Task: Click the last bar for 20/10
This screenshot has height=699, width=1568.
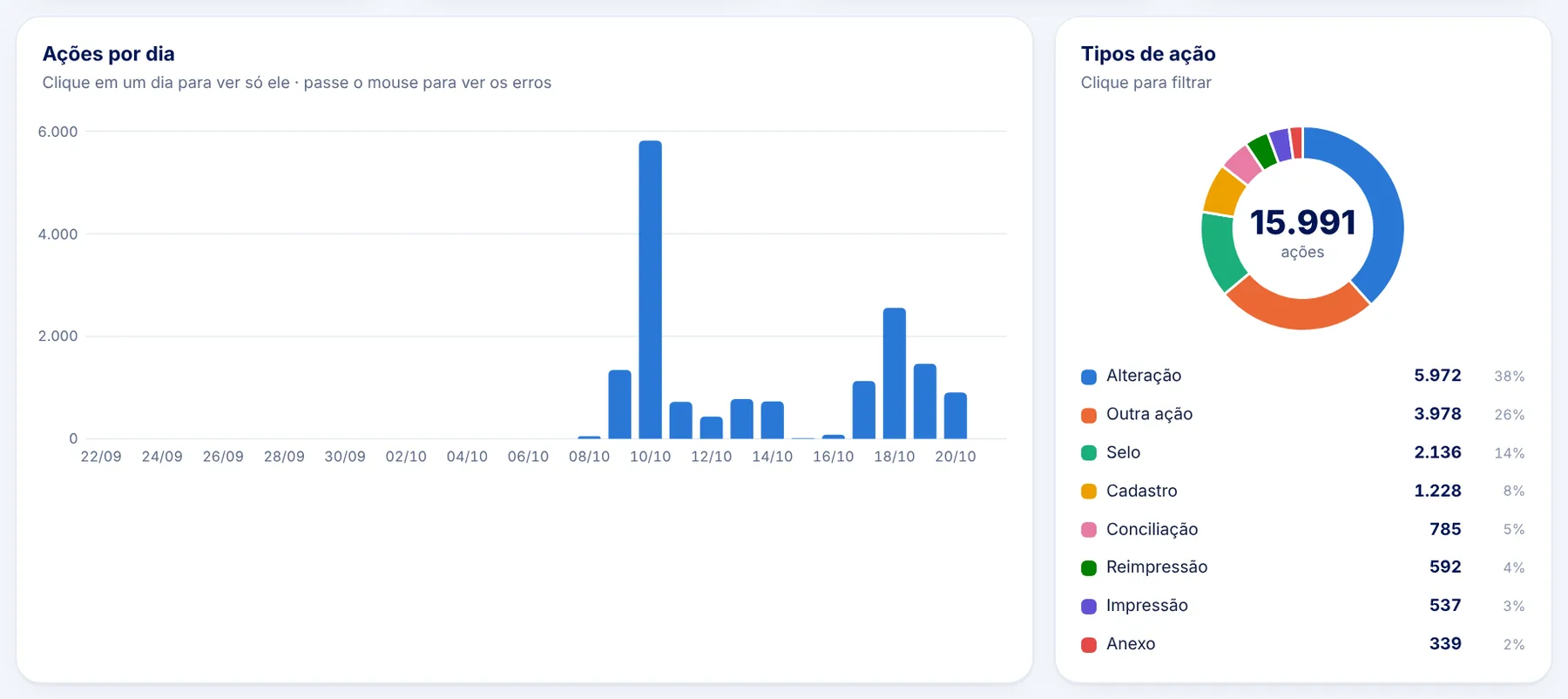Action: click(956, 416)
